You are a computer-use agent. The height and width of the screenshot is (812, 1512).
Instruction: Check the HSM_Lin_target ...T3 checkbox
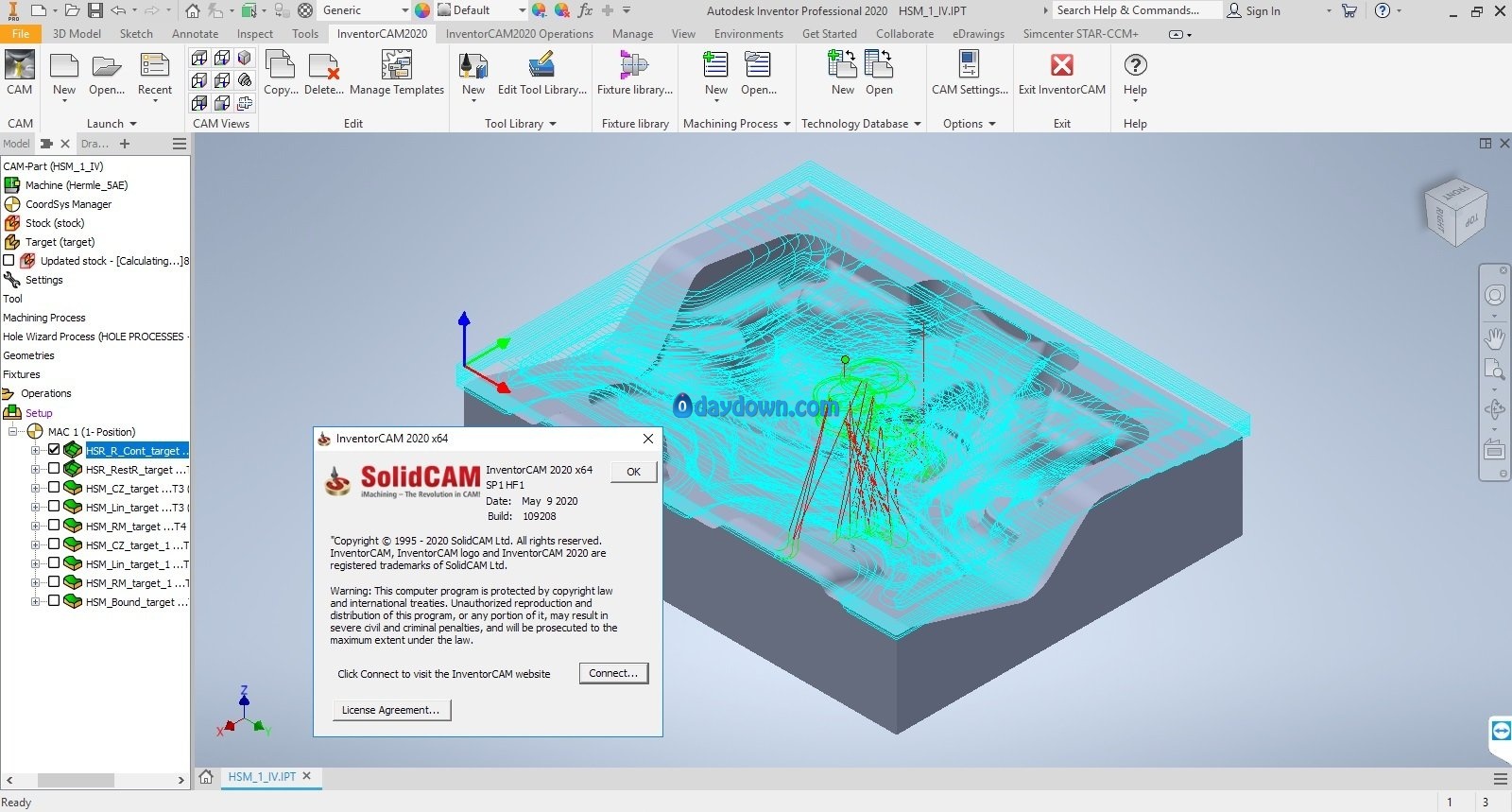tap(54, 507)
